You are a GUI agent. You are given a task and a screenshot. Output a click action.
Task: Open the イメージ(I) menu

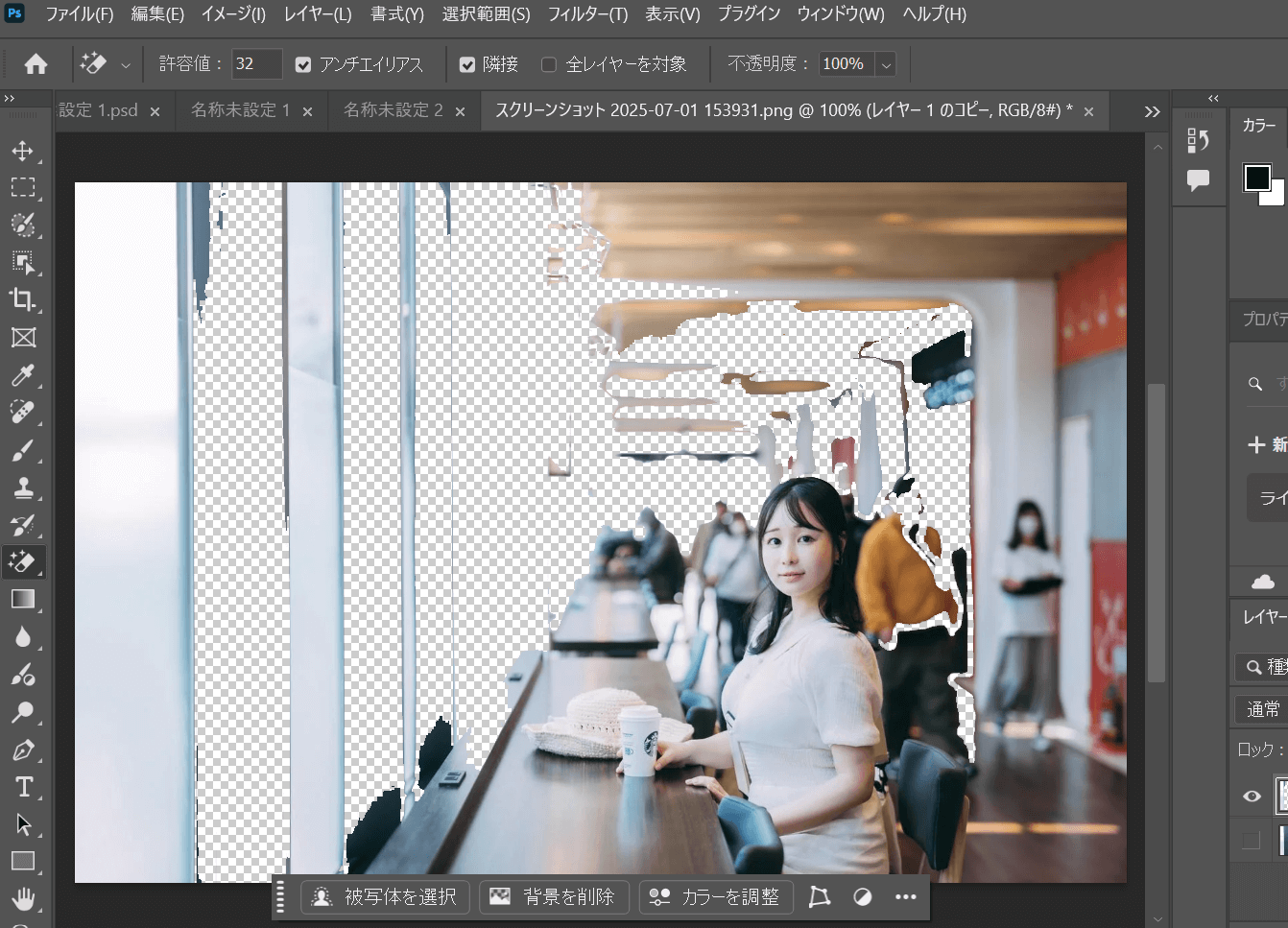point(233,14)
